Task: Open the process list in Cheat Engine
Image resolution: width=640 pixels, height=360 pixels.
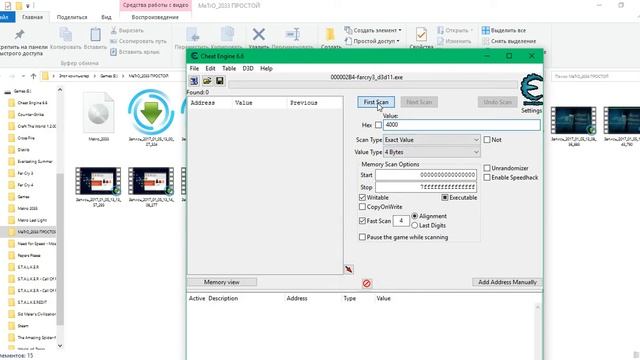Action: 194,81
